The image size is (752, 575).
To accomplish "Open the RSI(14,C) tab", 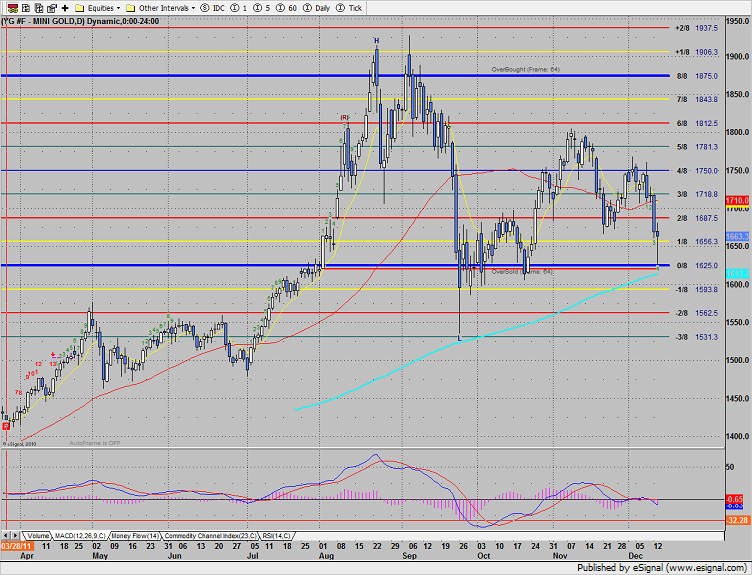I will [277, 536].
